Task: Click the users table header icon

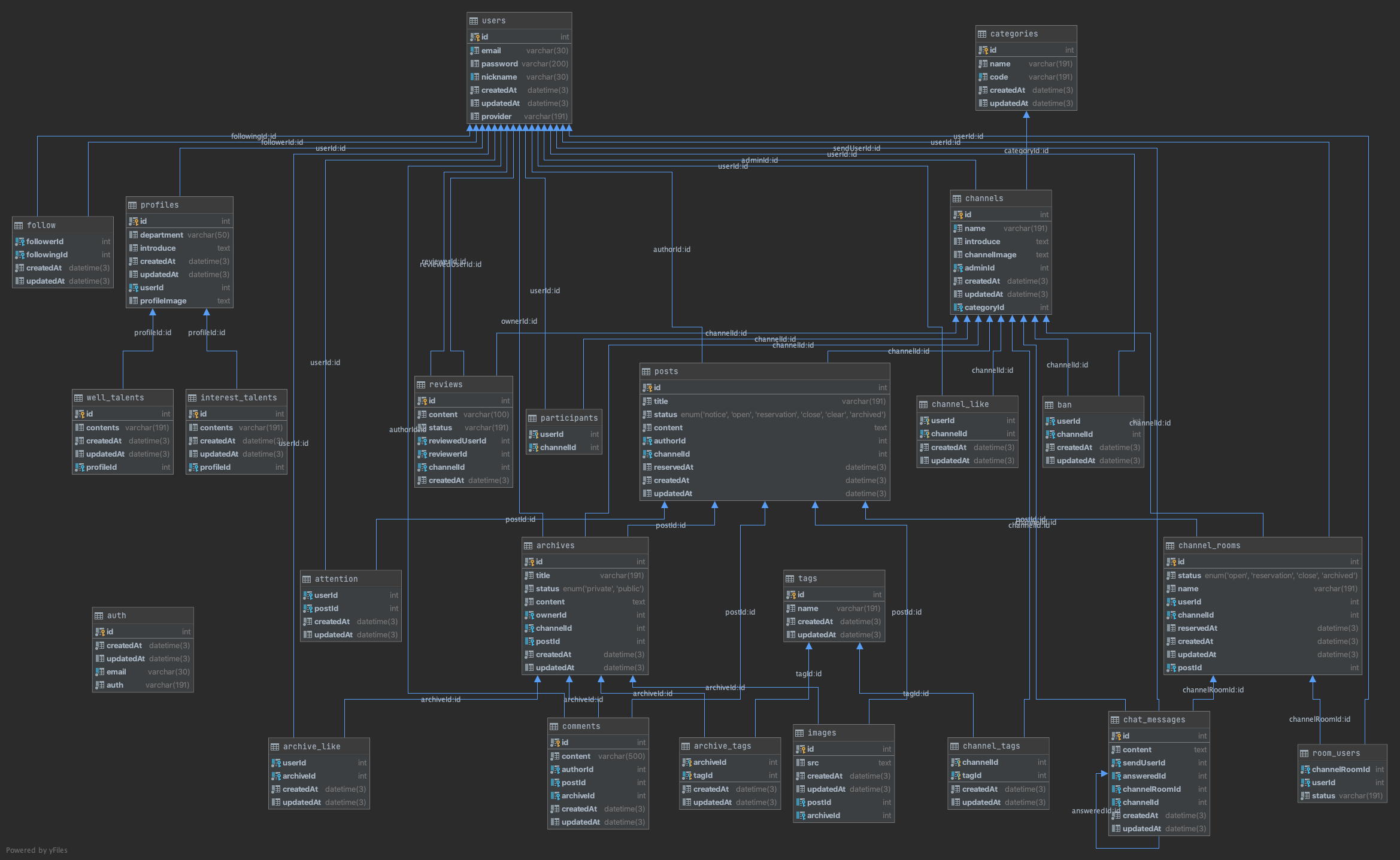Action: point(474,21)
